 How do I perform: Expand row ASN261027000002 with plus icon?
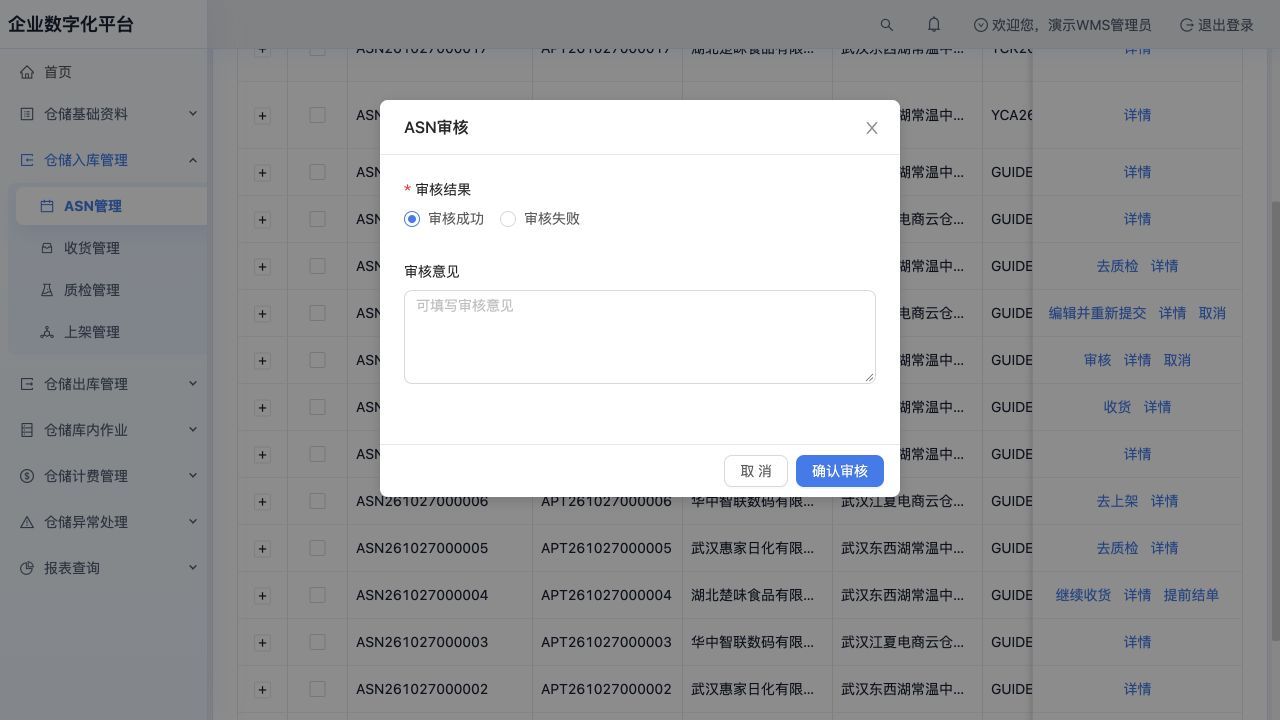click(x=262, y=690)
